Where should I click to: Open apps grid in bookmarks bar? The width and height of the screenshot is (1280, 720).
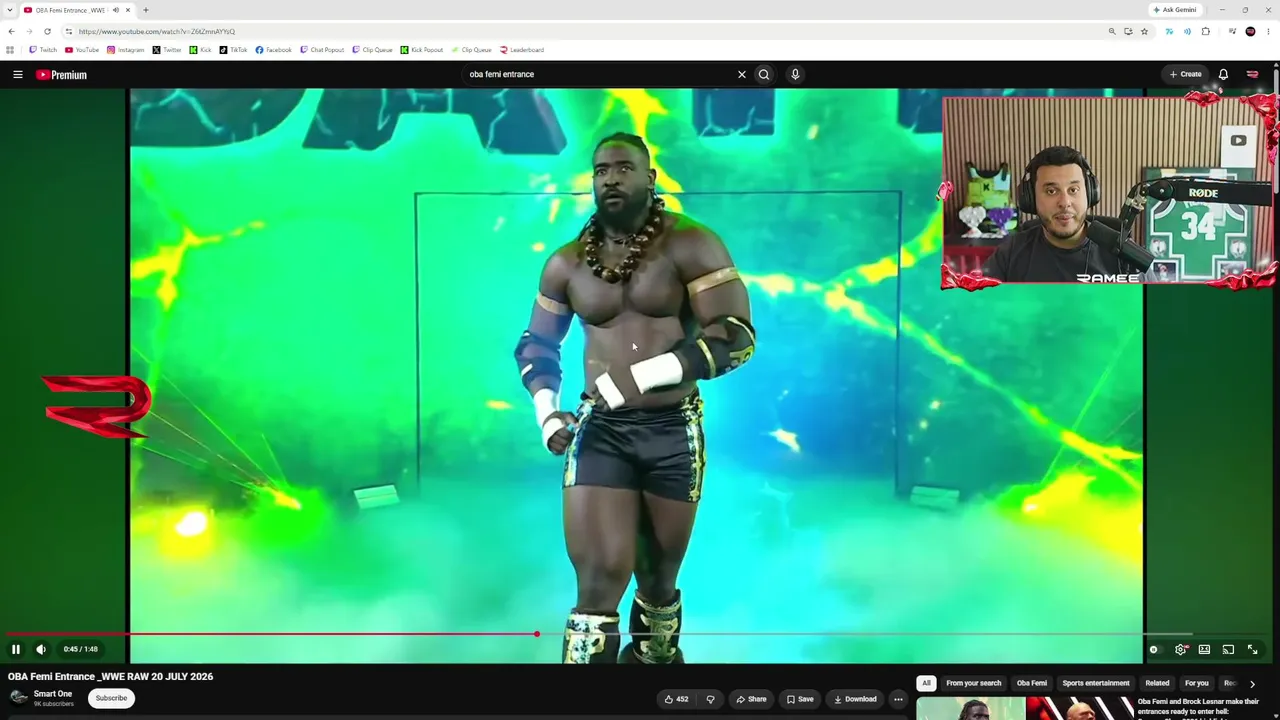pyautogui.click(x=10, y=50)
